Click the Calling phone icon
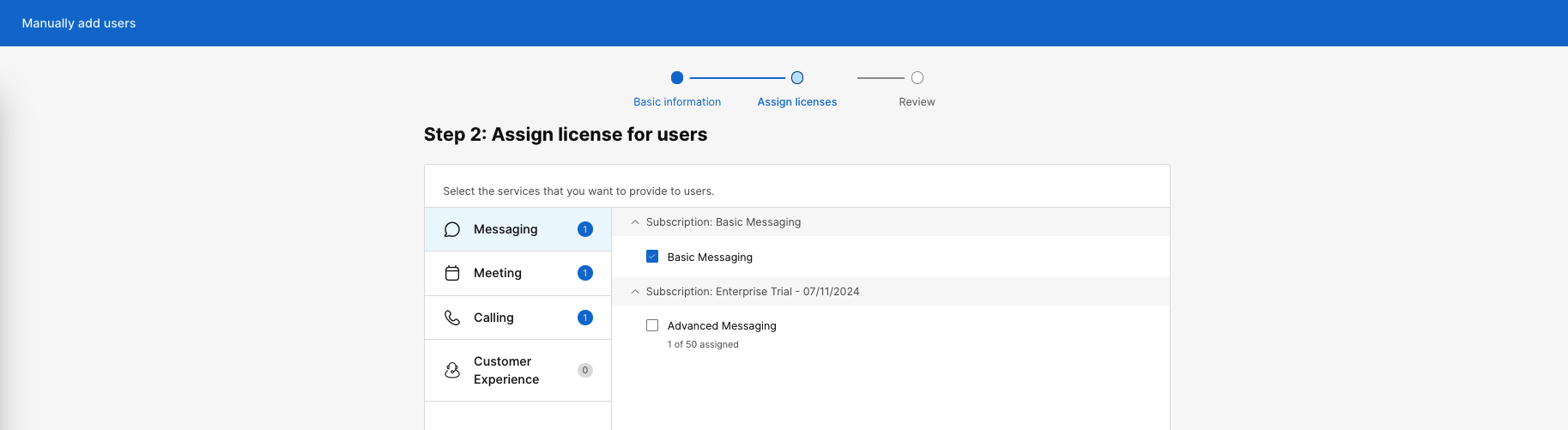1568x430 pixels. [x=452, y=318]
